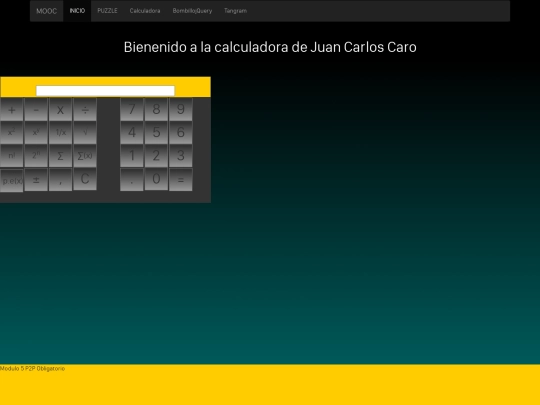
Task: Click digit 8 on the keypad
Action: coord(156,110)
